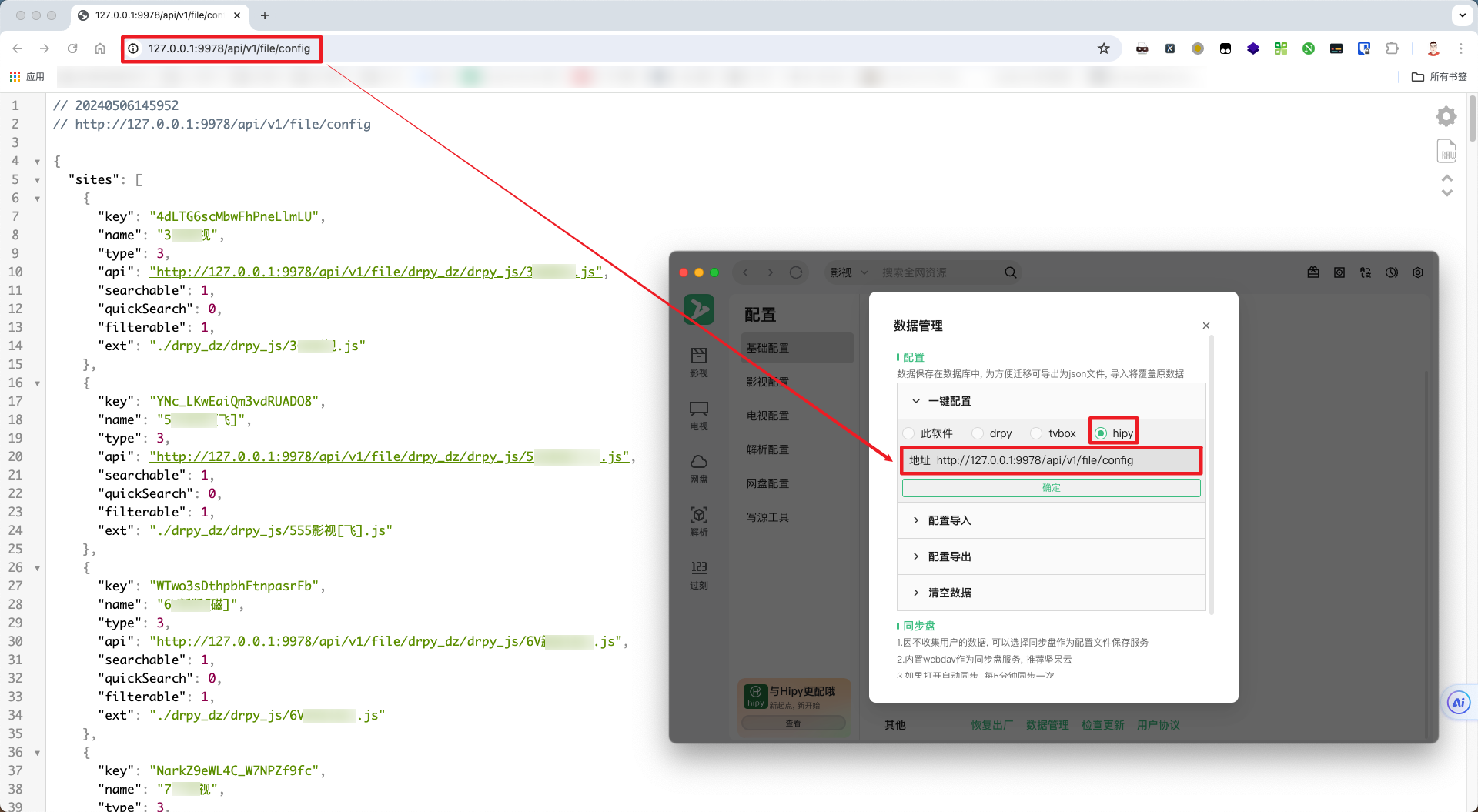Click the 解析 sidebar icon

699,521
